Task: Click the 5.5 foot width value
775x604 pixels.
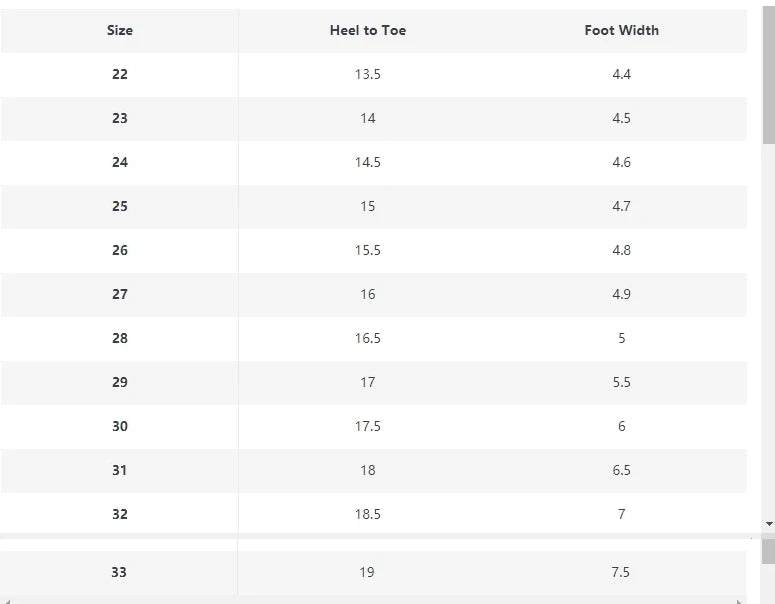Action: coord(622,382)
